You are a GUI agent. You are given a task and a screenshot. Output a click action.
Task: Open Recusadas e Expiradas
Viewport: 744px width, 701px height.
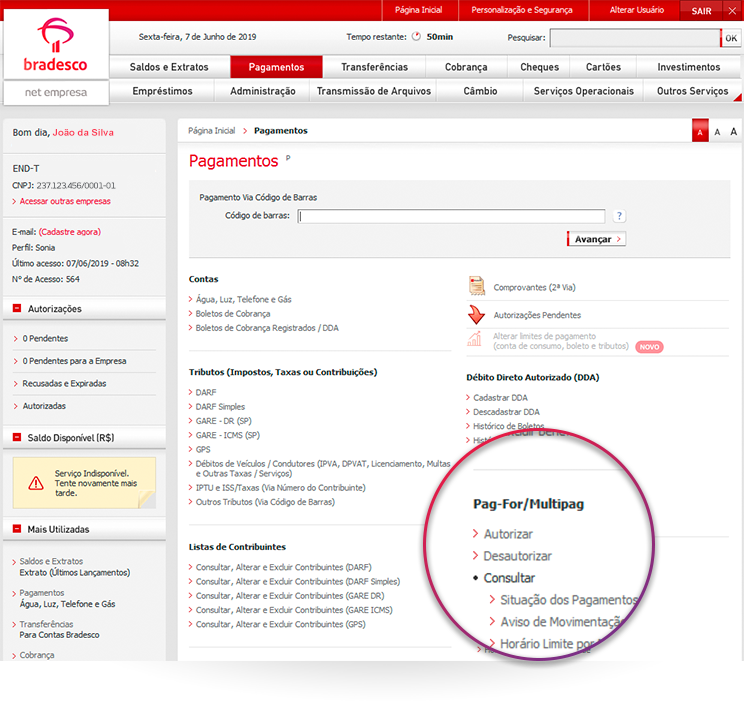pyautogui.click(x=64, y=383)
